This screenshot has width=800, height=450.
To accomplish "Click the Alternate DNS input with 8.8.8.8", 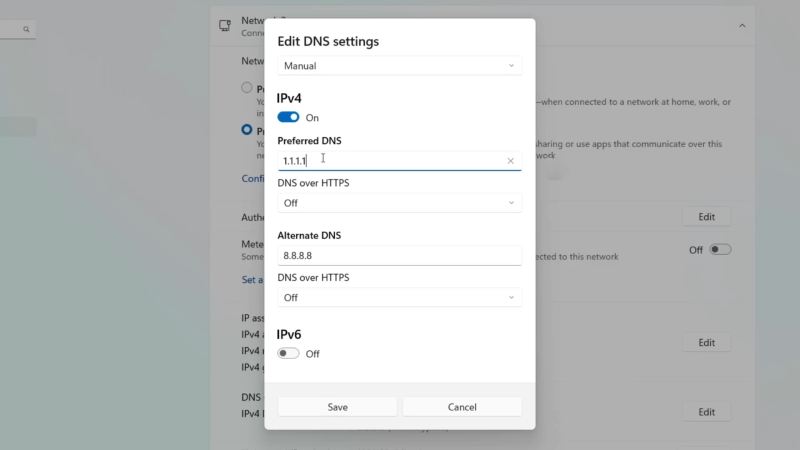I will coord(399,256).
